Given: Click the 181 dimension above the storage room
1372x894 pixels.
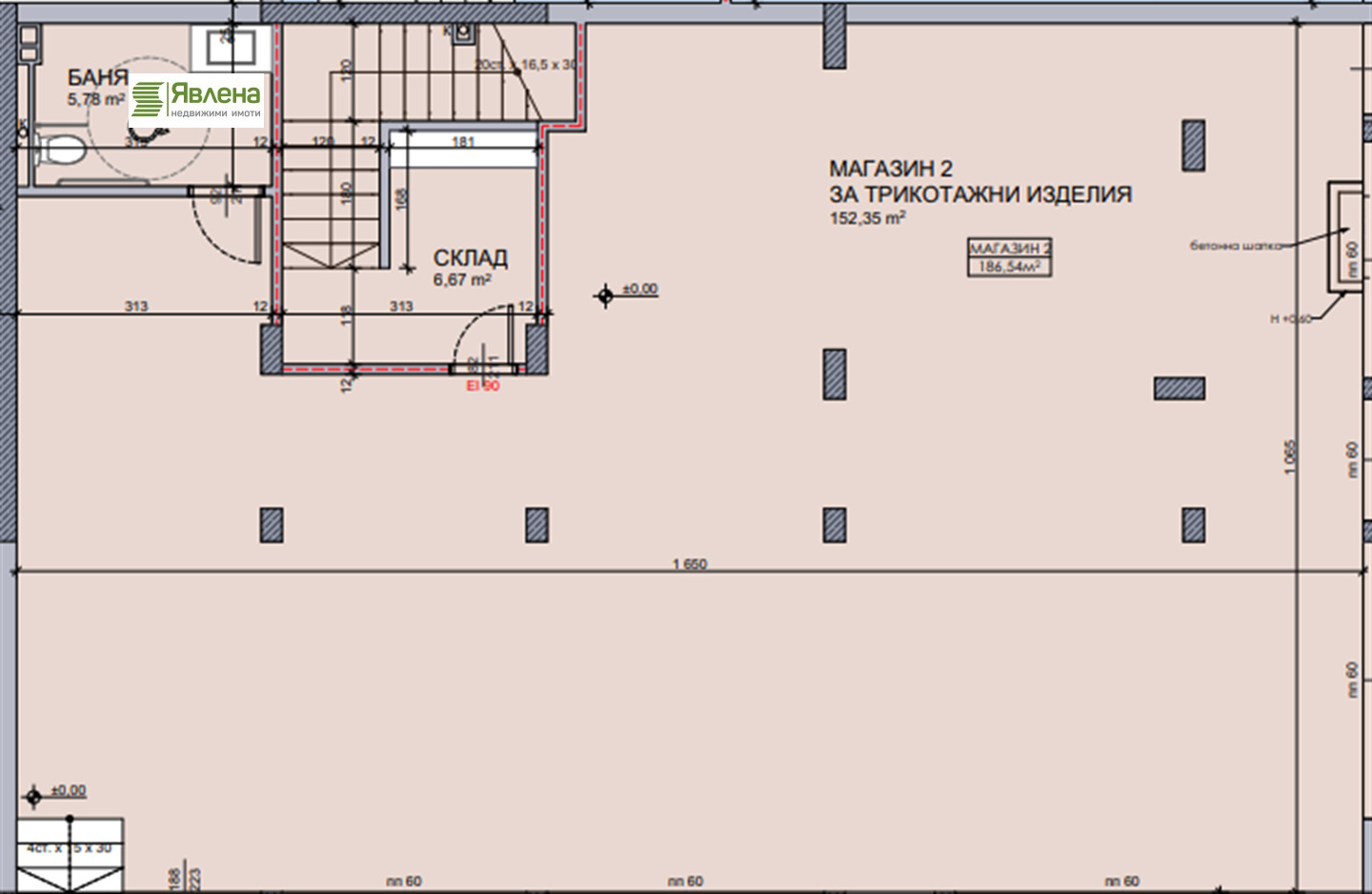Looking at the screenshot, I should tap(463, 142).
